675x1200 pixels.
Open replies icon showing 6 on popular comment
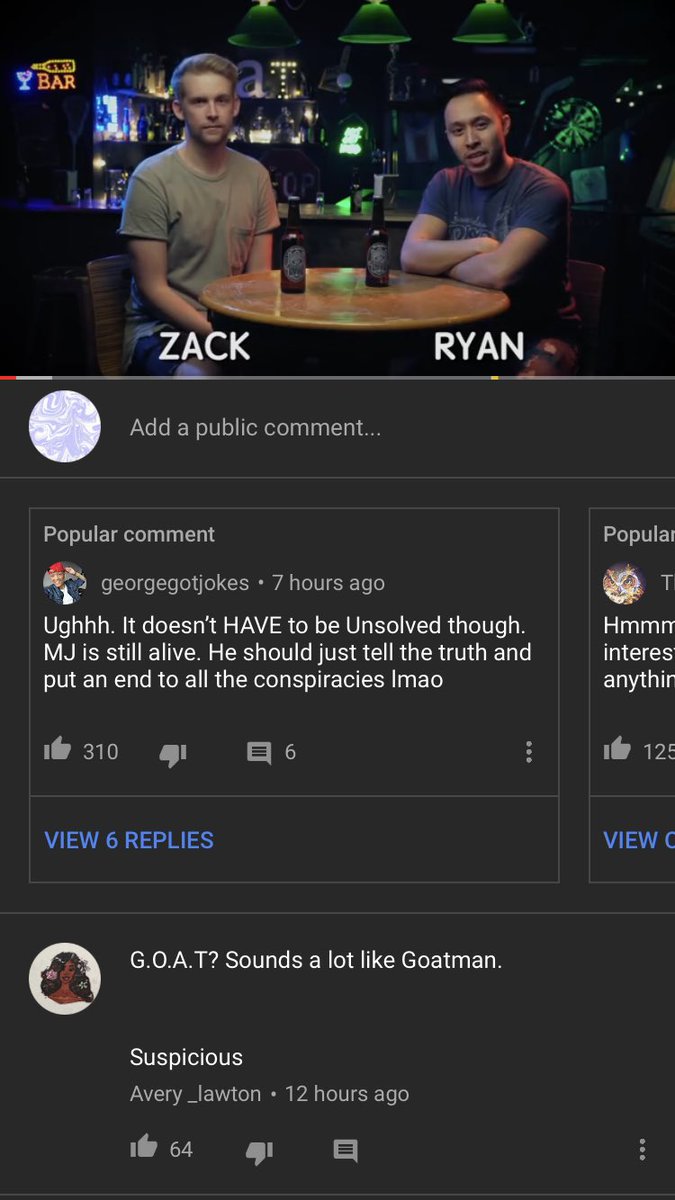click(x=259, y=752)
